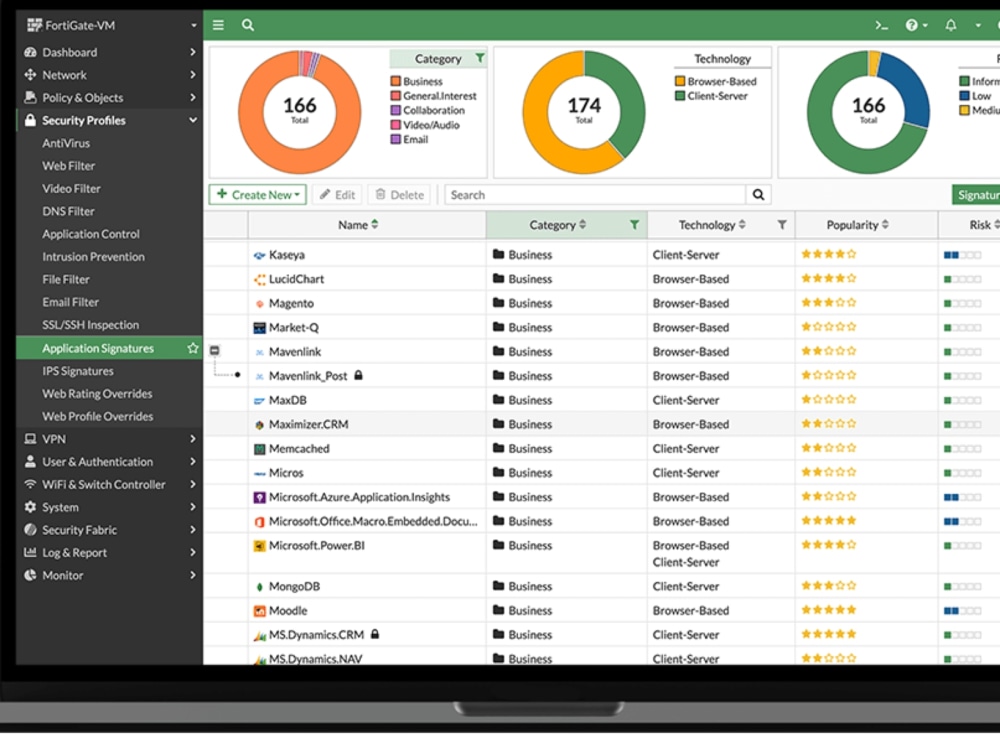Click the System gear icon
Image resolution: width=1000 pixels, height=750 pixels.
30,506
